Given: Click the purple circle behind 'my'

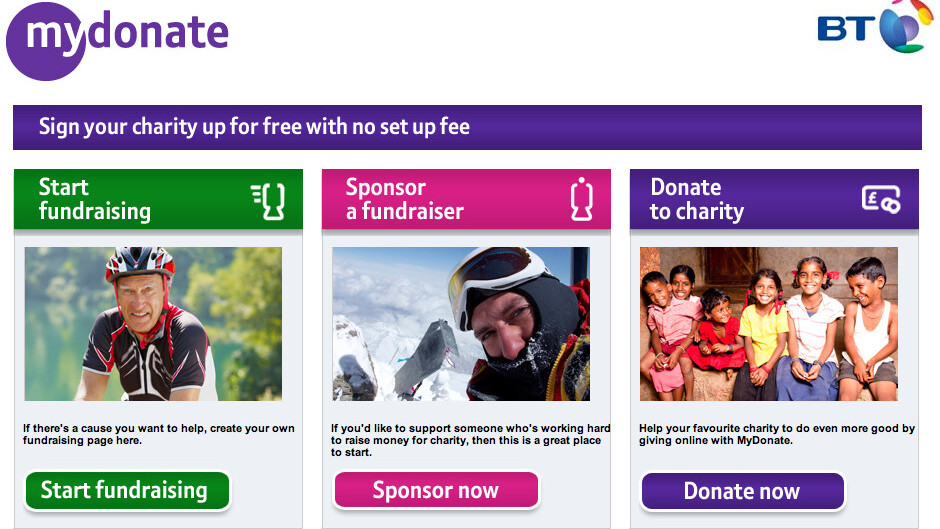Looking at the screenshot, I should 46,41.
